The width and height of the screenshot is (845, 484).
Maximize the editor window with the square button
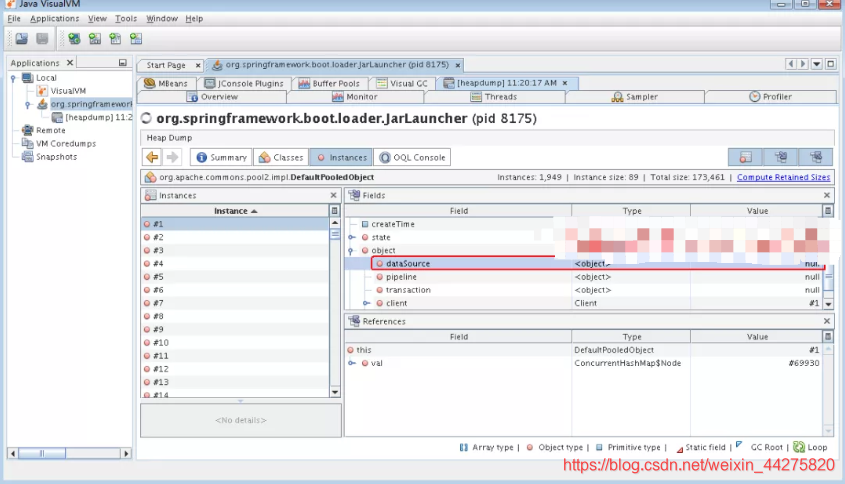click(830, 64)
